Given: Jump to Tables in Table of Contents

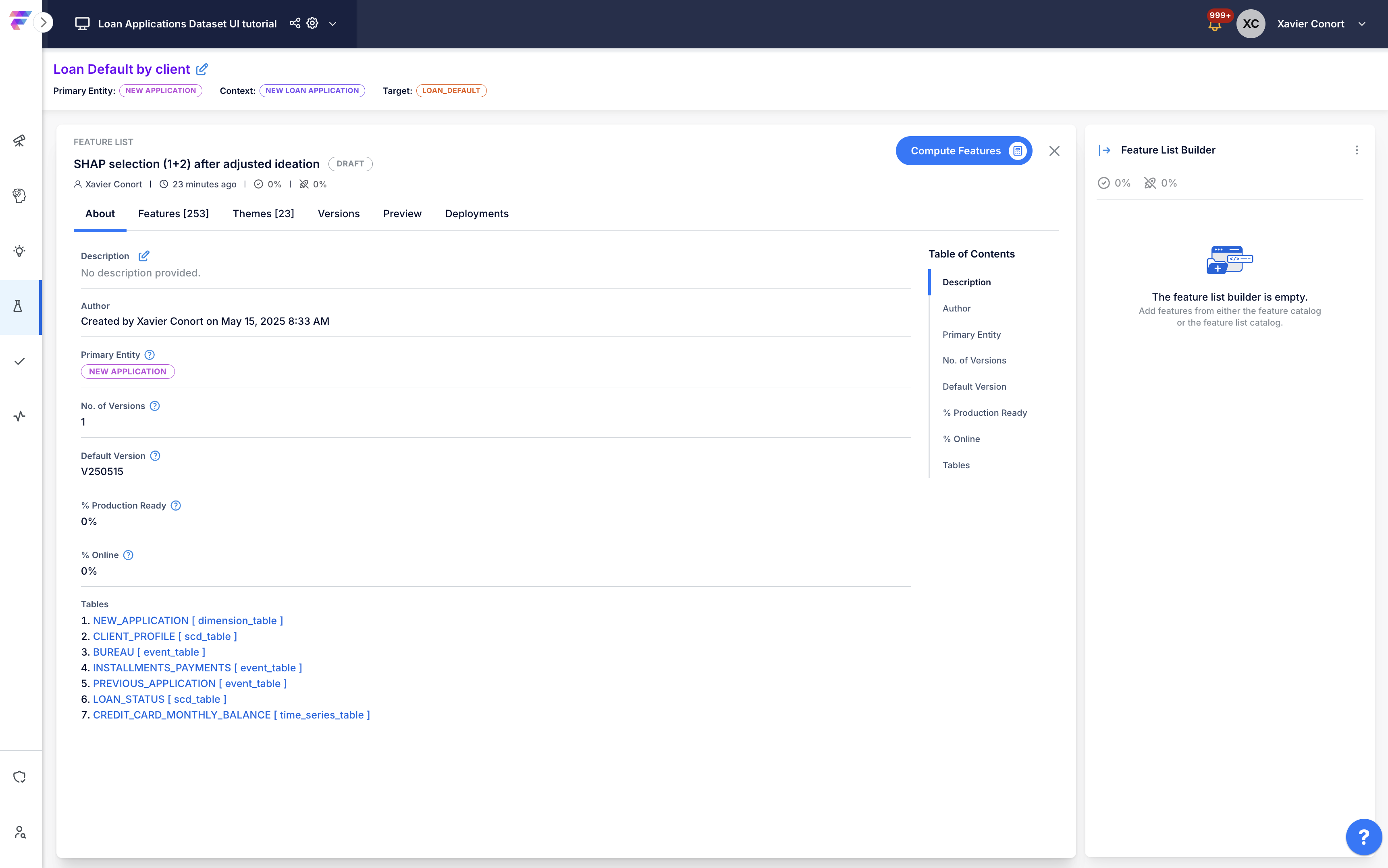Looking at the screenshot, I should pyautogui.click(x=956, y=465).
